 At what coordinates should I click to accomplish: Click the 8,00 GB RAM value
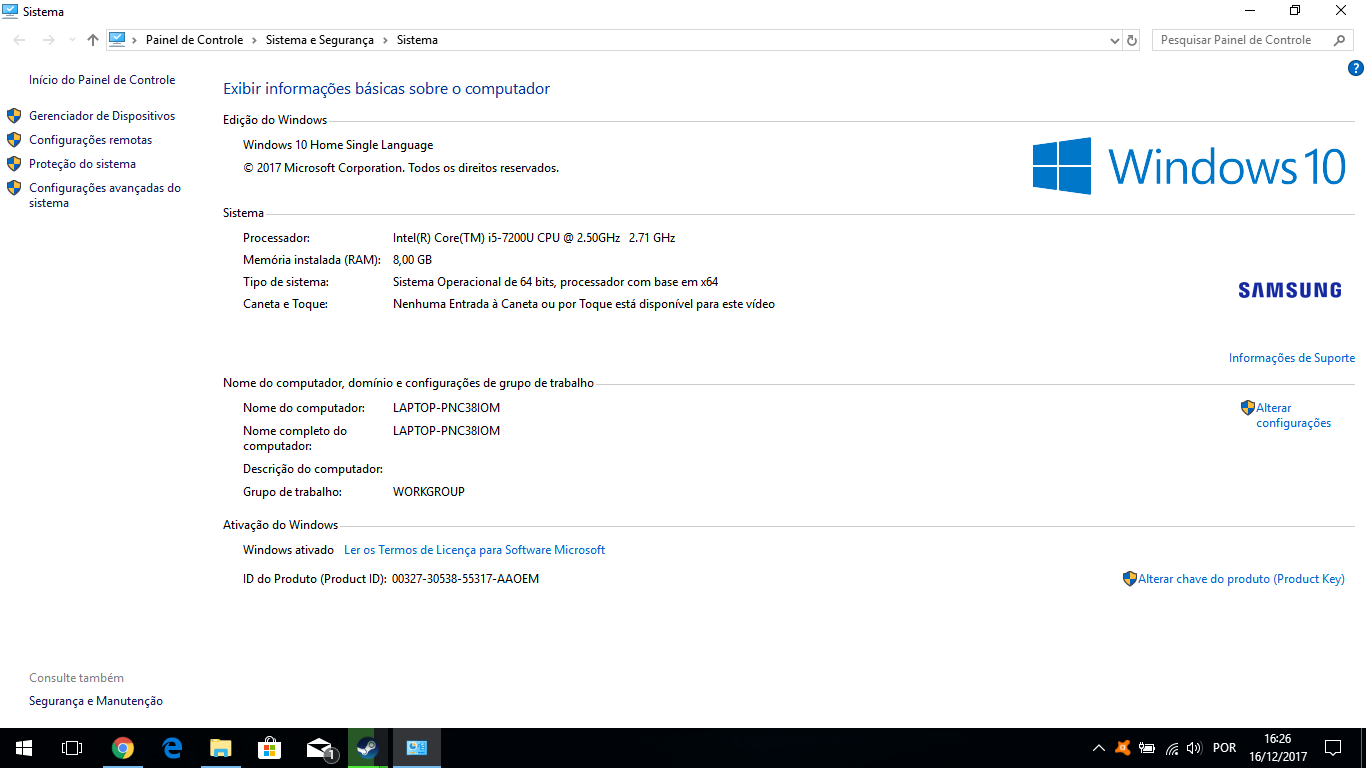pyautogui.click(x=412, y=260)
